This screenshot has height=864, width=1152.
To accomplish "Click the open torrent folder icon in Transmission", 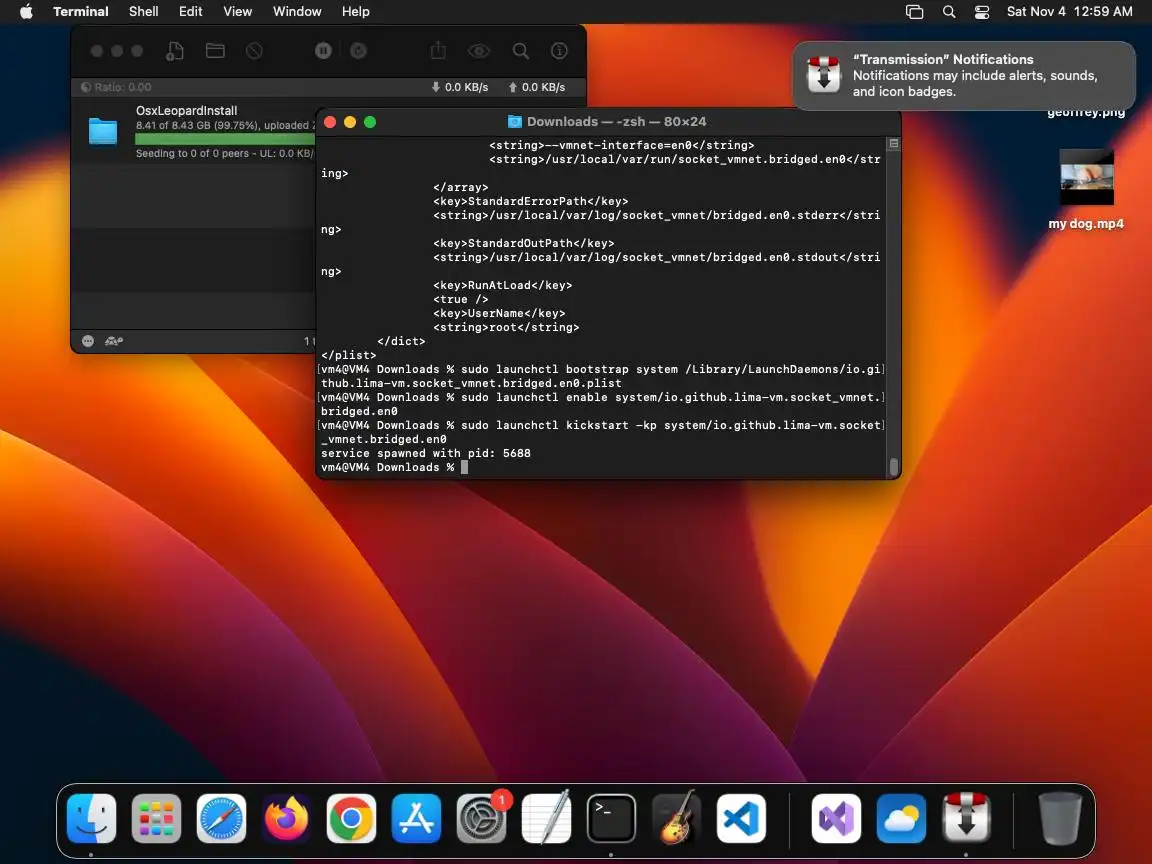I will pyautogui.click(x=215, y=51).
